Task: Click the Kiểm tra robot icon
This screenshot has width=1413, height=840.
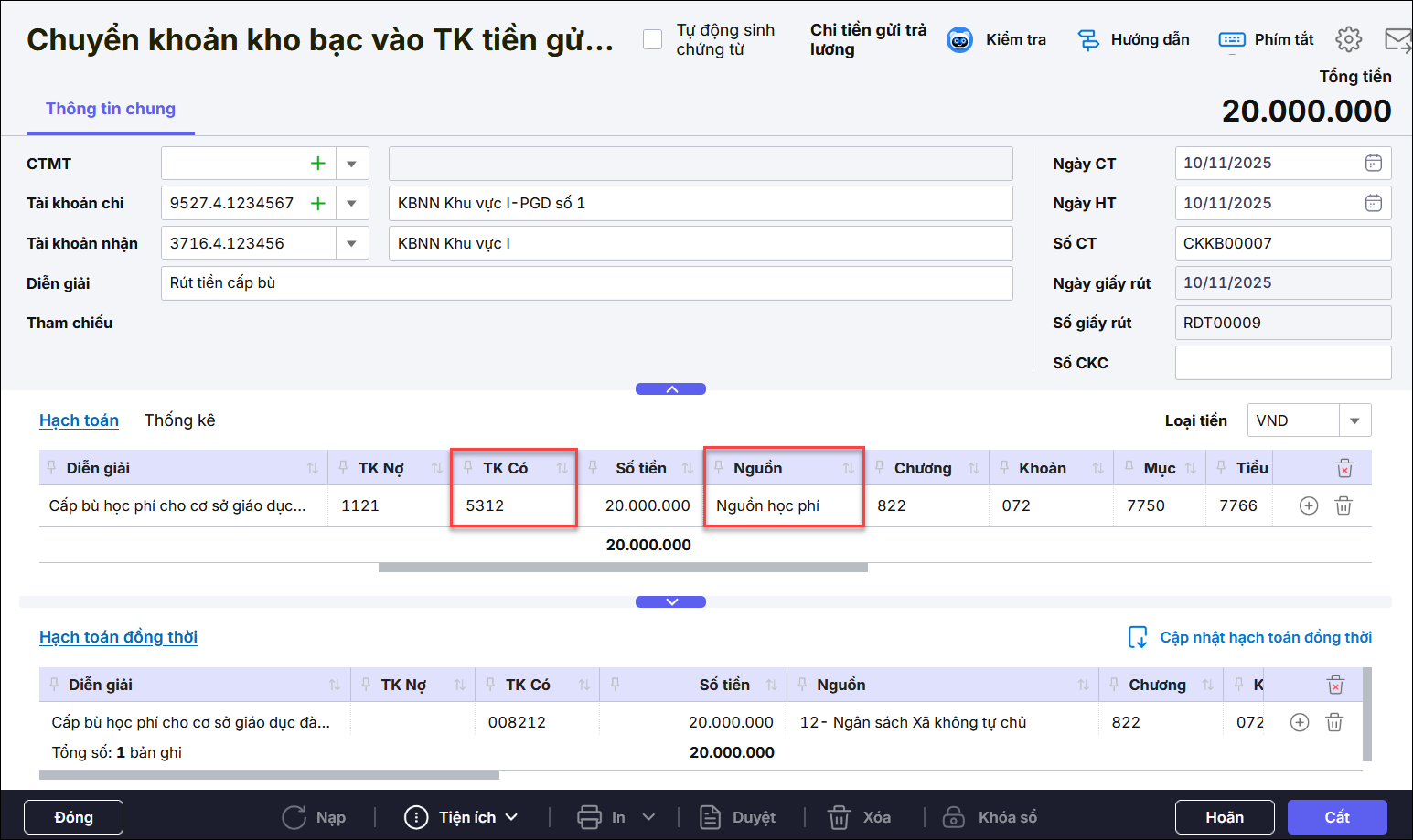Action: tap(959, 40)
